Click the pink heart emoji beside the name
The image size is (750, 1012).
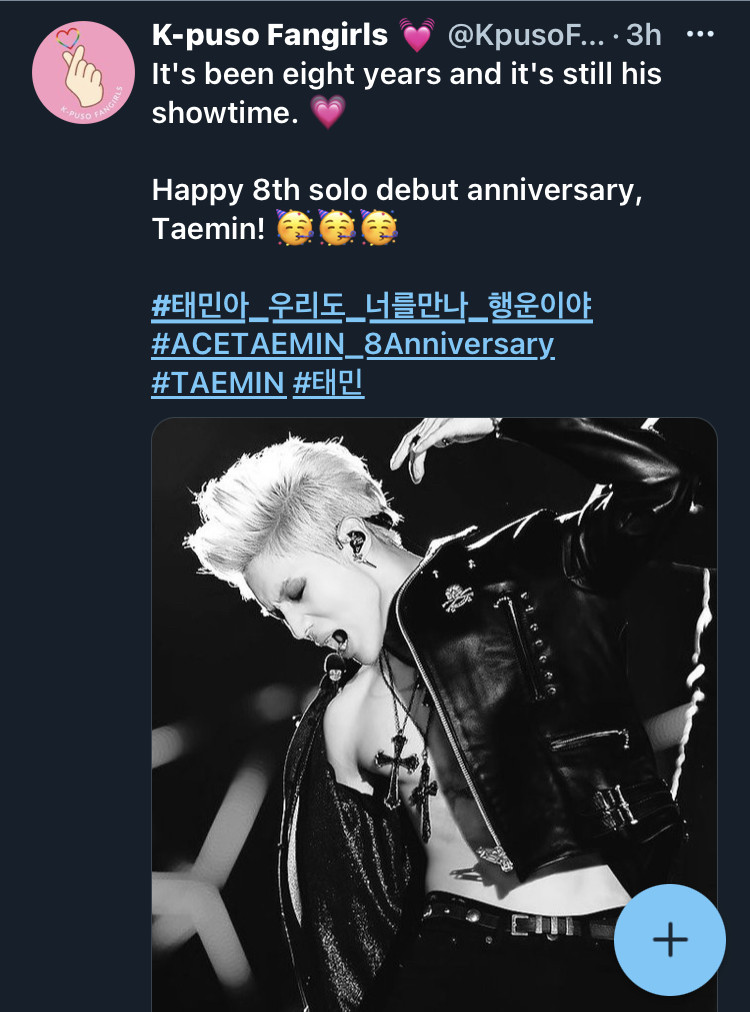[416, 35]
